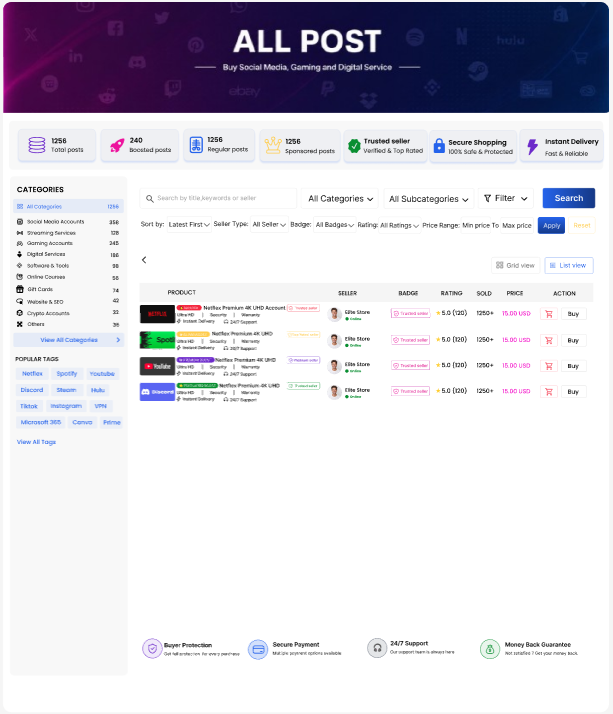This screenshot has width=613, height=714.
Task: Click Elite Store avatar in the Netflix row
Action: click(x=335, y=314)
